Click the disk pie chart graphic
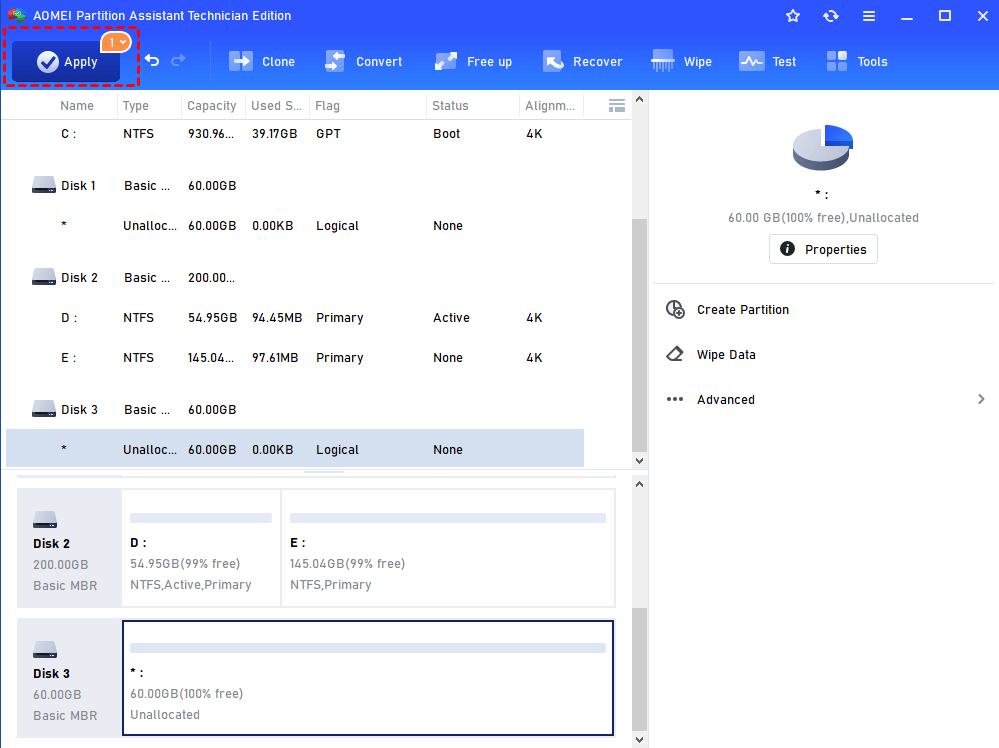Screen dimensions: 999x748 click(x=823, y=147)
